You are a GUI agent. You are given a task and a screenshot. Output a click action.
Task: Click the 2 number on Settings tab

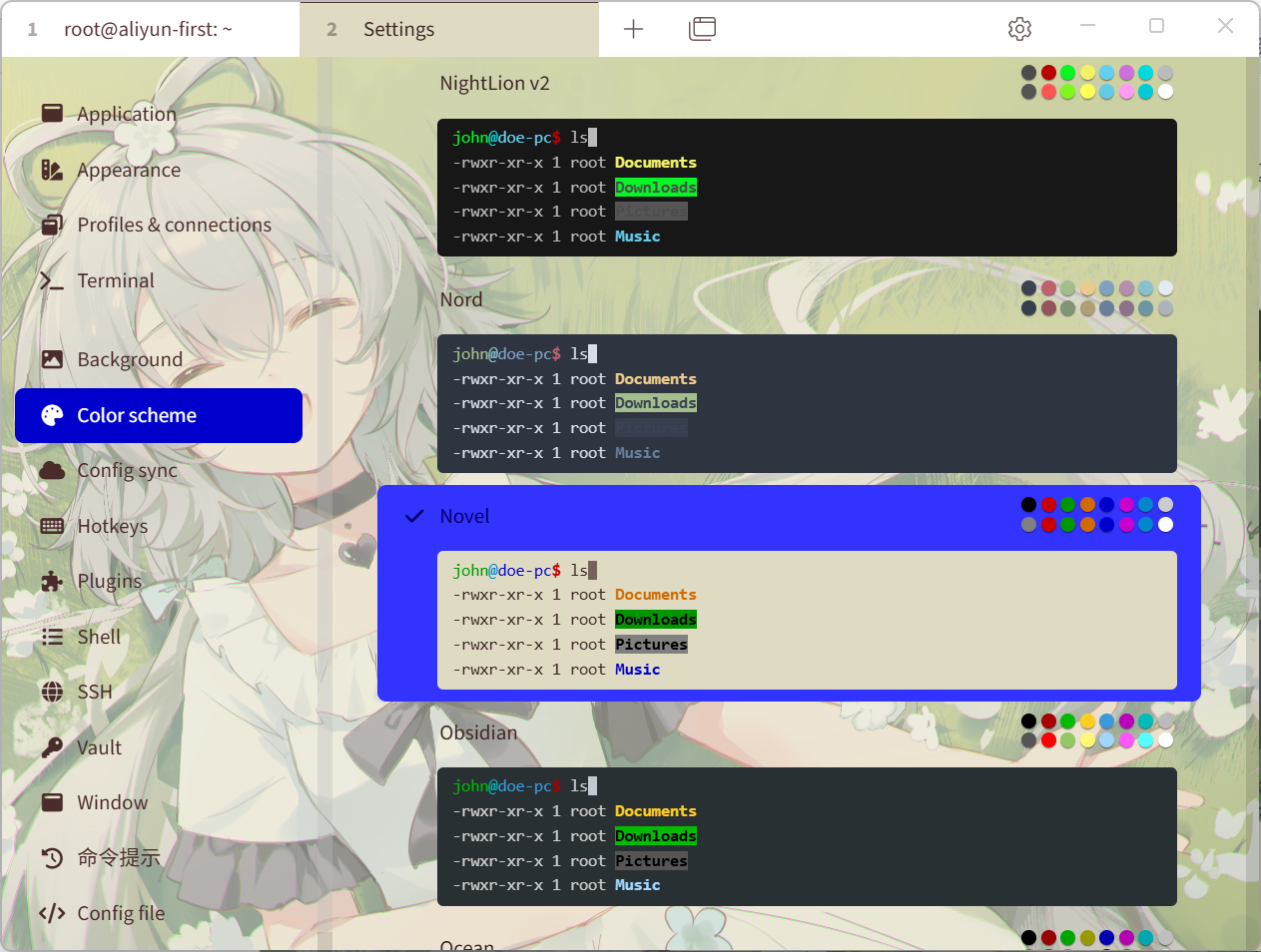point(332,30)
